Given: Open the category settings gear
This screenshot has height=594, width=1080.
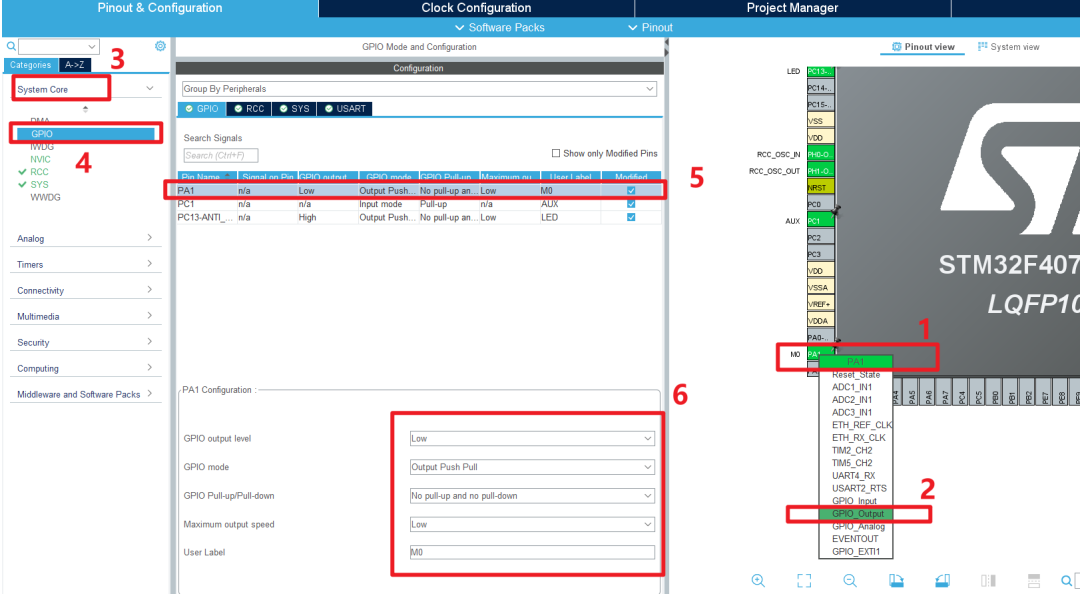Looking at the screenshot, I should click(160, 45).
